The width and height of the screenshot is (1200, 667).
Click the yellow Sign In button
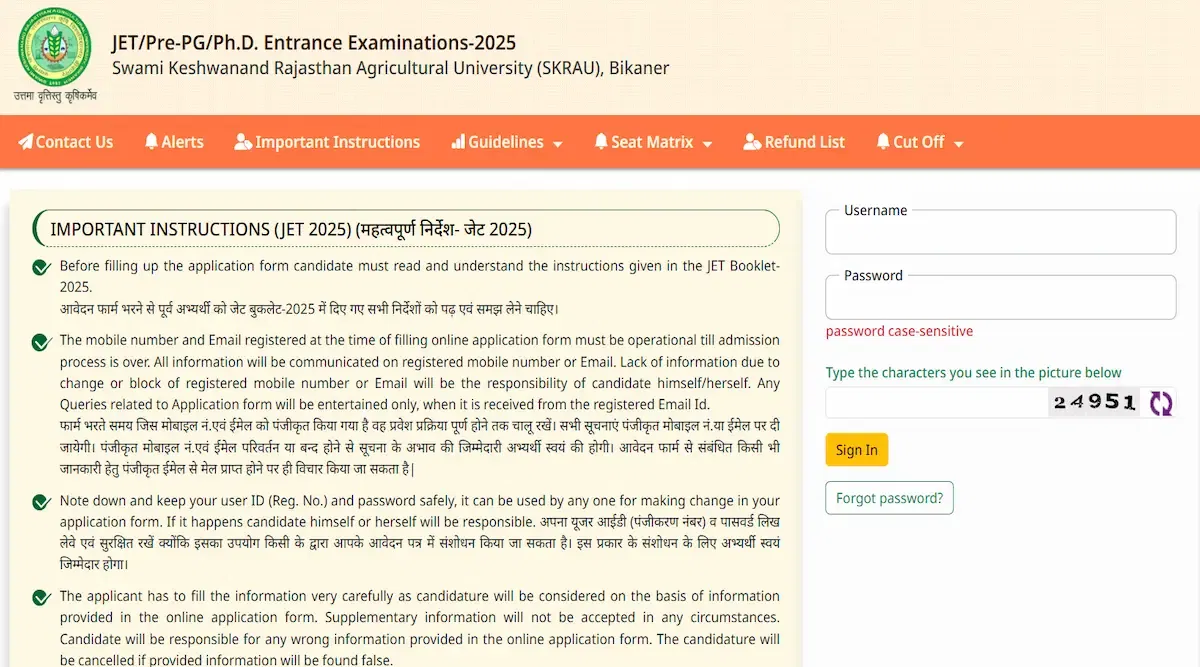(856, 450)
